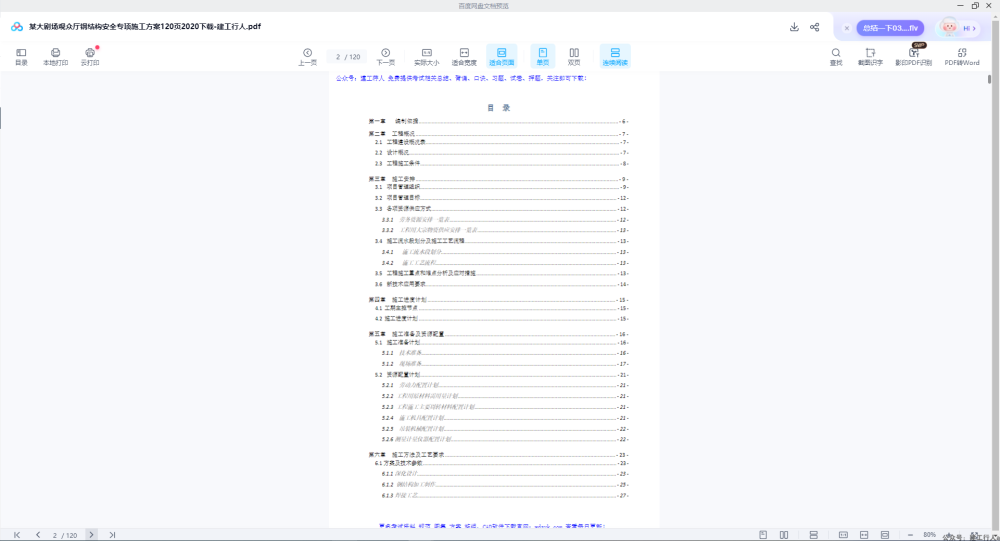Select 适合宽度 fit width
Screen dimensions: 1000x541
[x=464, y=56]
